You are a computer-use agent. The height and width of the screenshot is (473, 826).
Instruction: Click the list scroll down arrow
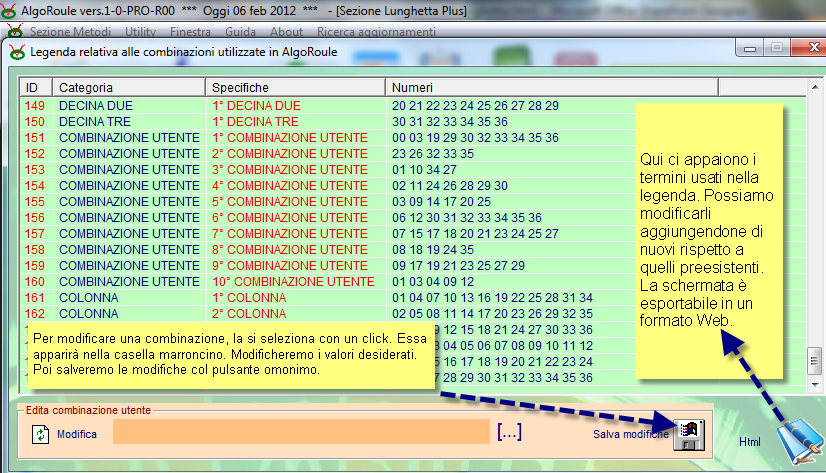pos(814,385)
